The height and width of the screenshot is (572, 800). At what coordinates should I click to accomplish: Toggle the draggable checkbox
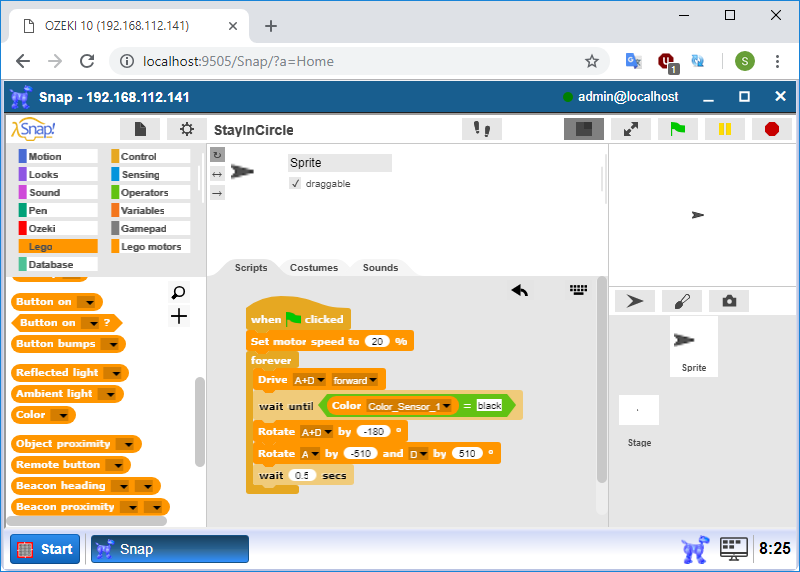pos(295,184)
